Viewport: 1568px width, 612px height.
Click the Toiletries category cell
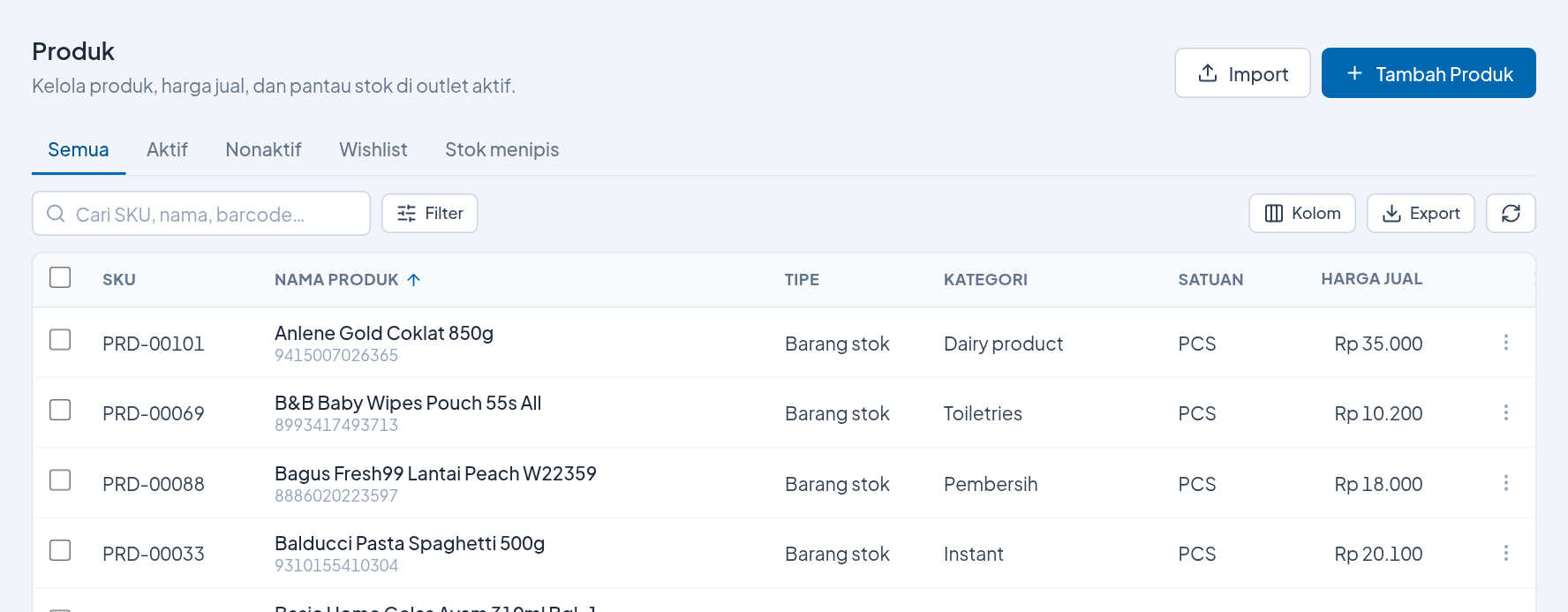pyautogui.click(x=983, y=413)
